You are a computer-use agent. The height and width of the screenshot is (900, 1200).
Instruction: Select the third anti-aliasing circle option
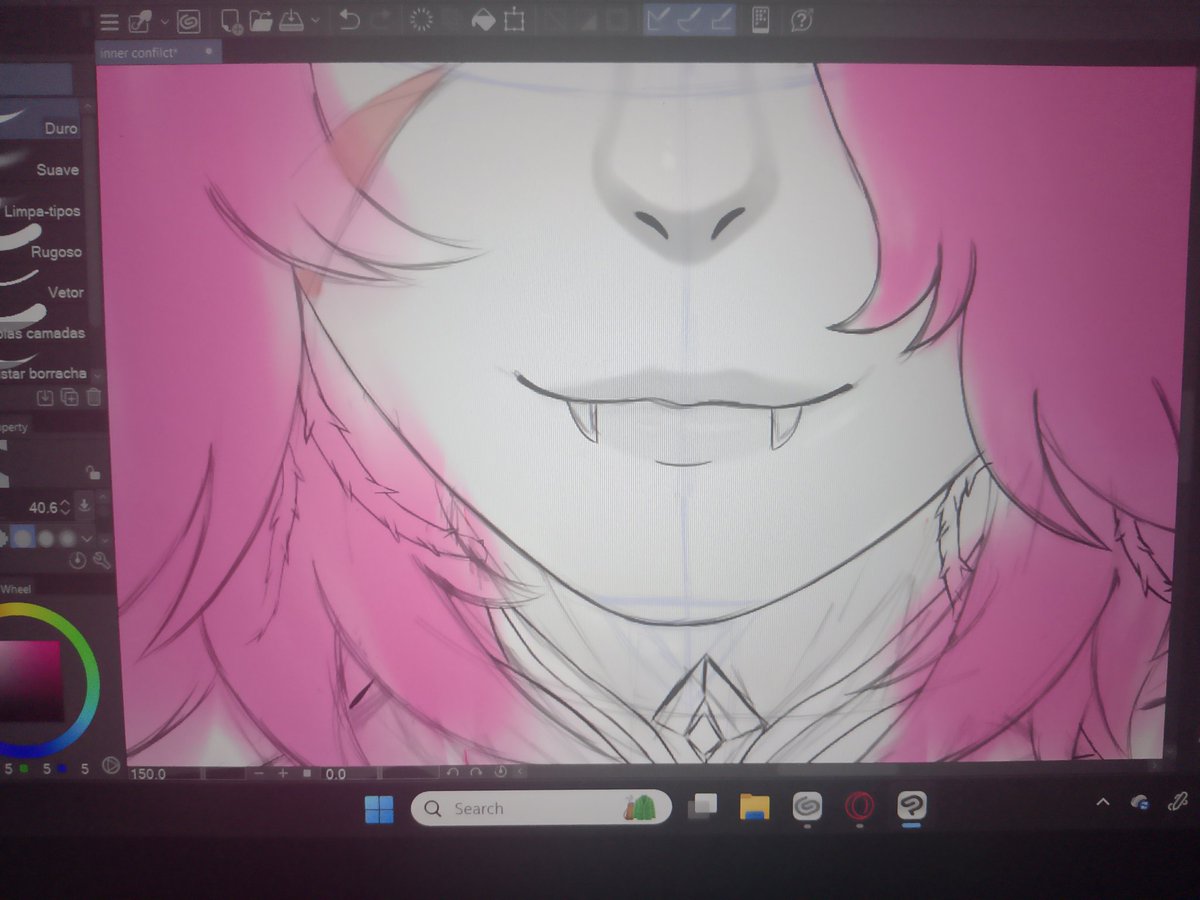click(x=45, y=538)
